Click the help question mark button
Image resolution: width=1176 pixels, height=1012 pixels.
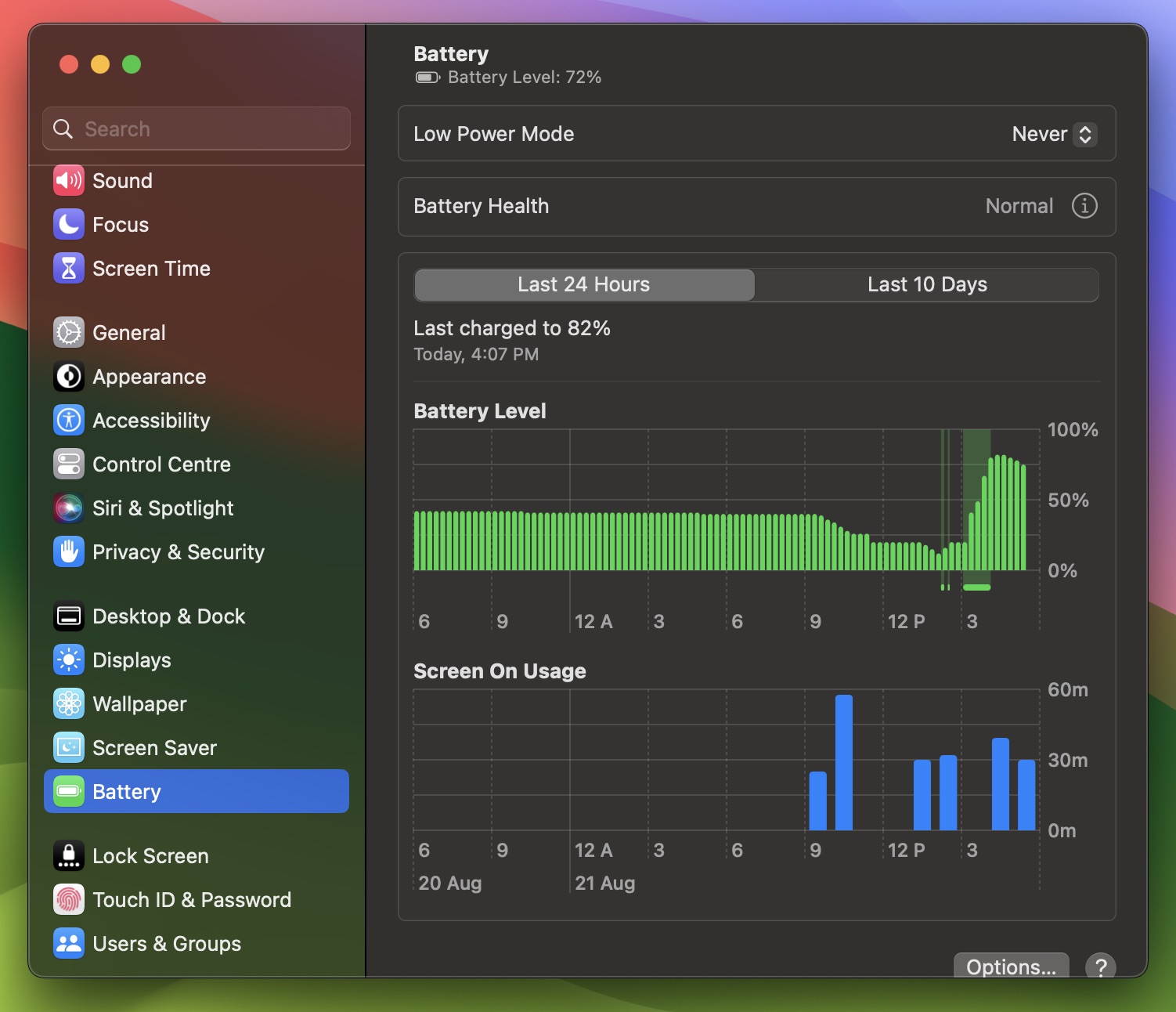tap(1101, 968)
